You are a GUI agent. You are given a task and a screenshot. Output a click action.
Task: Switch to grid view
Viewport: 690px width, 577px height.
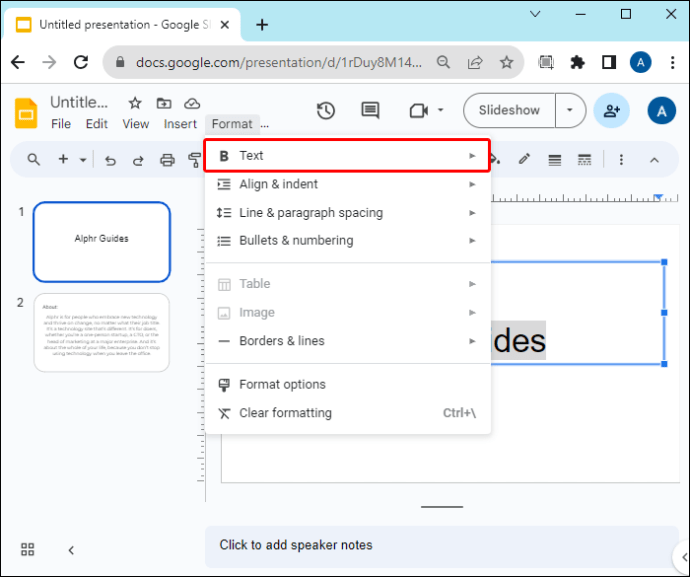click(x=27, y=549)
